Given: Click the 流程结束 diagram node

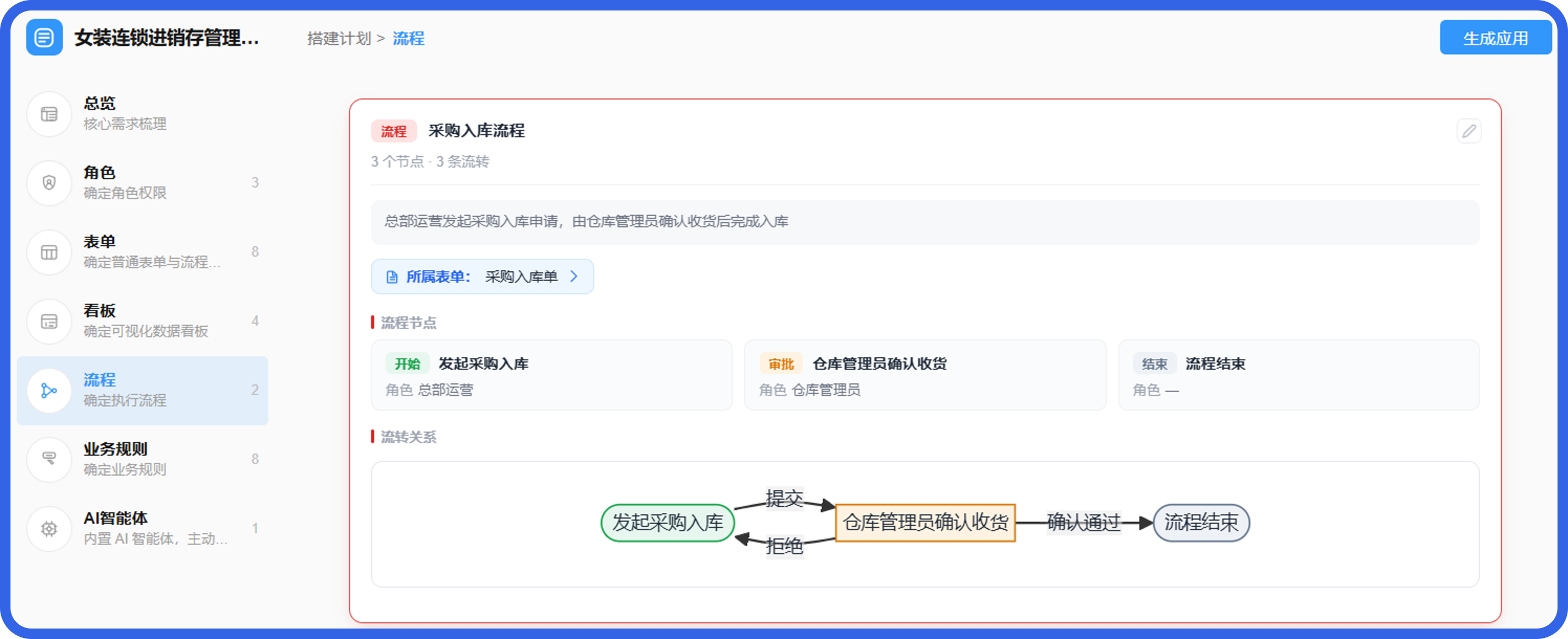Looking at the screenshot, I should coord(1201,522).
